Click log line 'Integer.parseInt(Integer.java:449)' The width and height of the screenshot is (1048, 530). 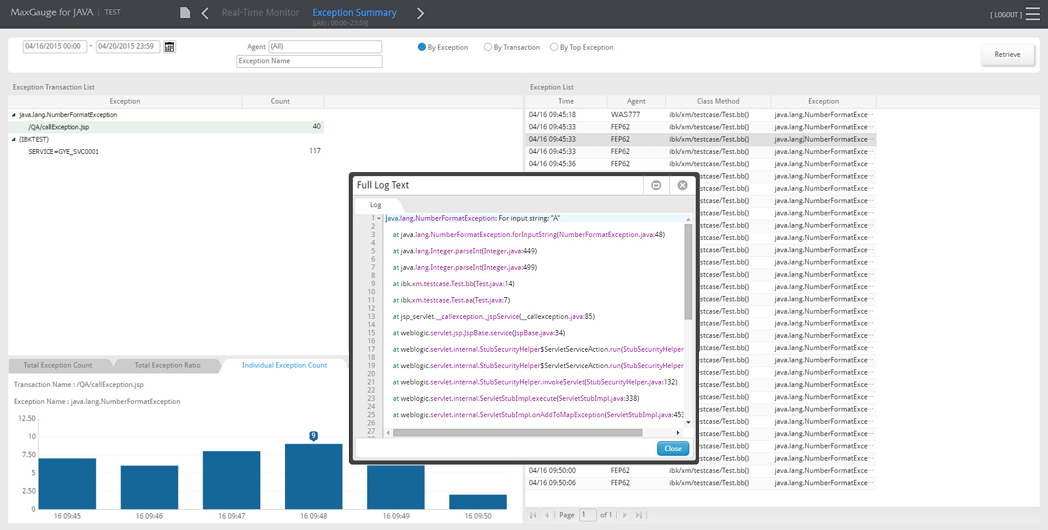(x=465, y=251)
